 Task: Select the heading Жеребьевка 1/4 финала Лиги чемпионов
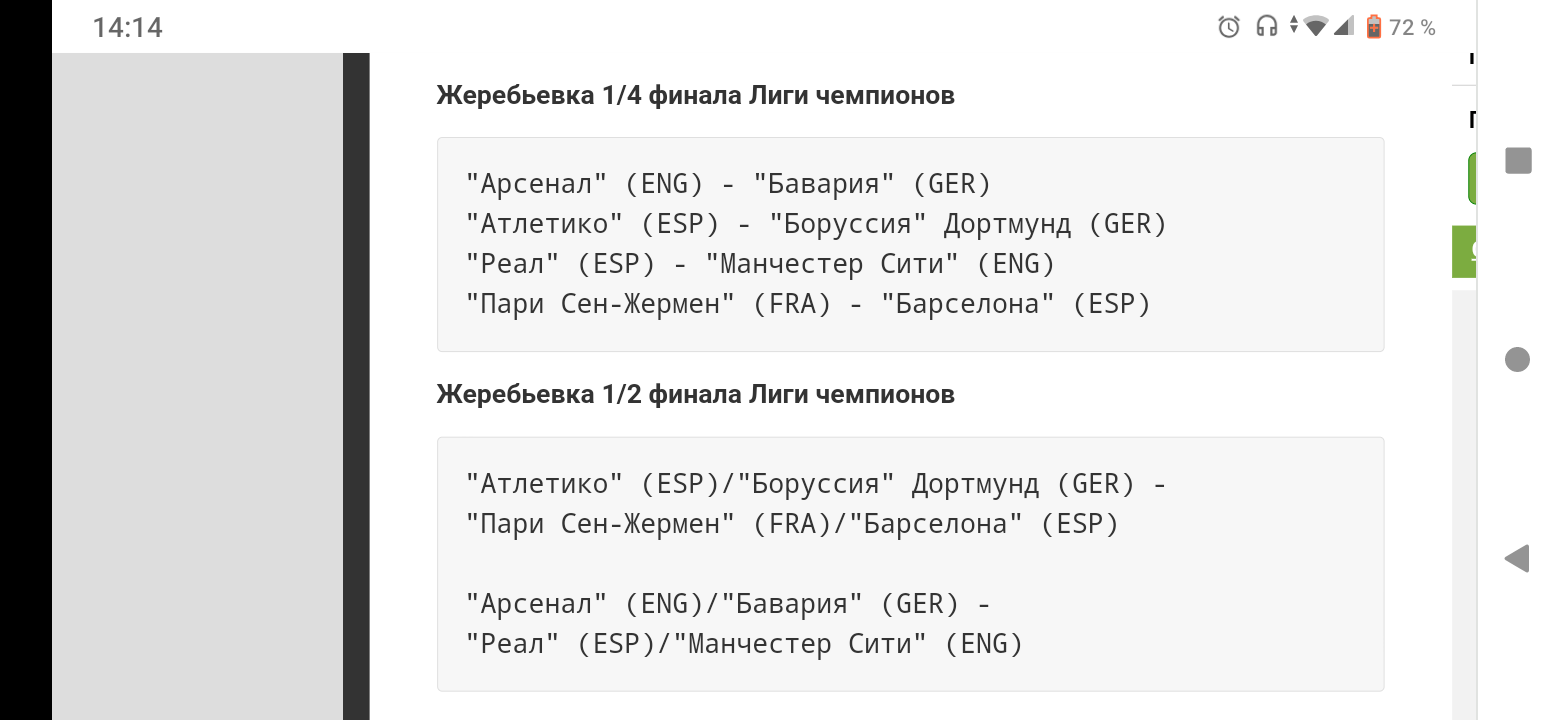694,95
